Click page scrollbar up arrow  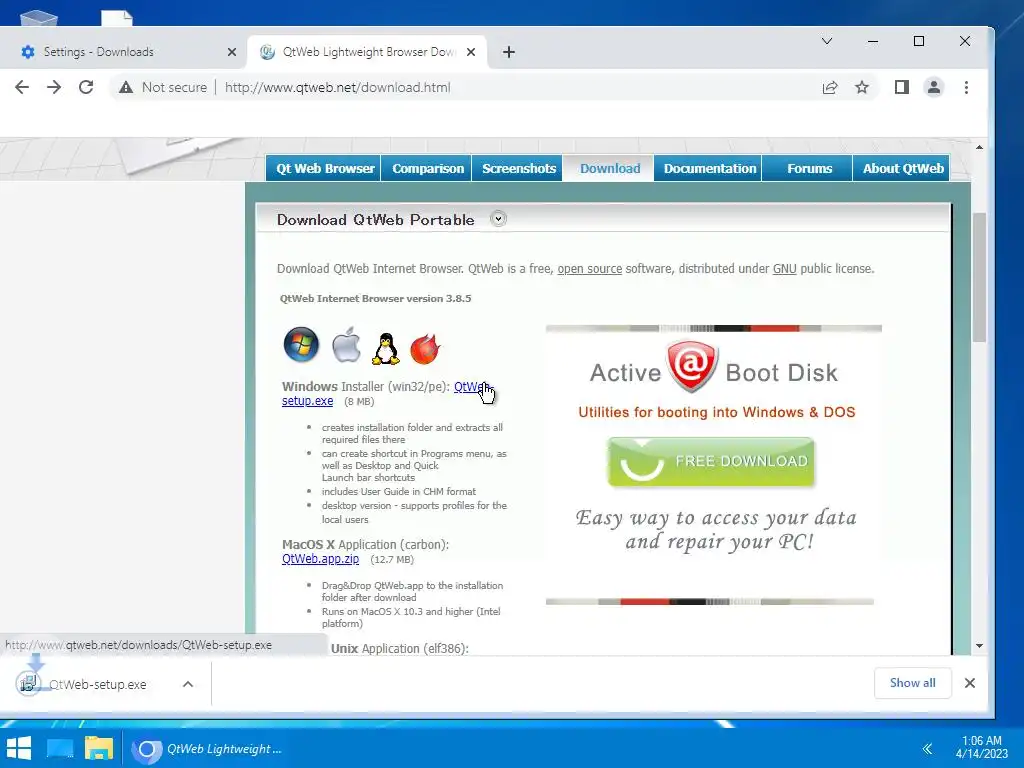pos(979,148)
